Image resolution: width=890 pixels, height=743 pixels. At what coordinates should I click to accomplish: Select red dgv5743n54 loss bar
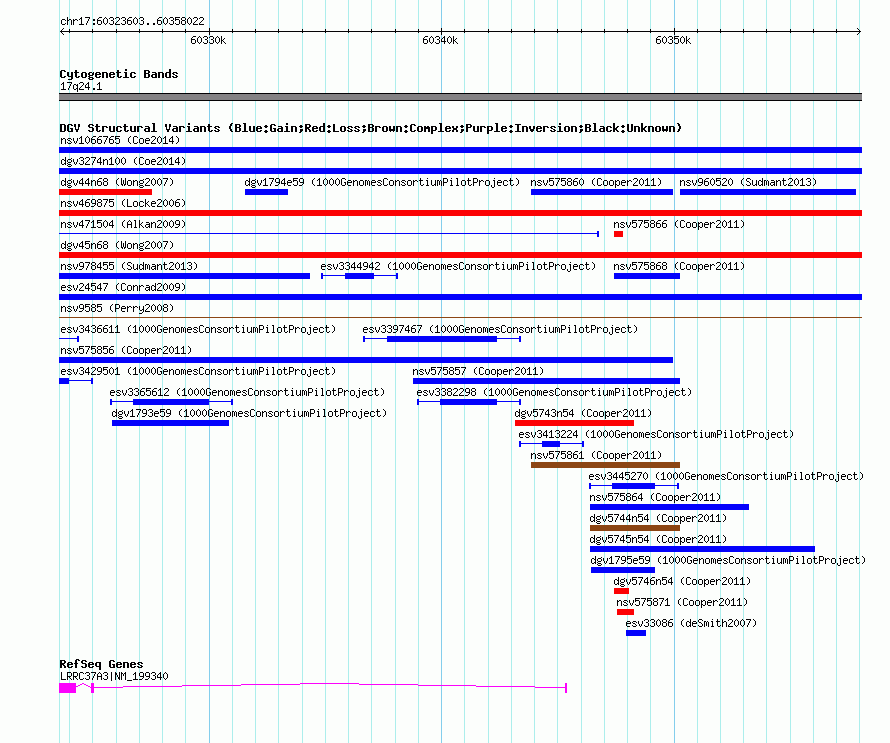574,423
